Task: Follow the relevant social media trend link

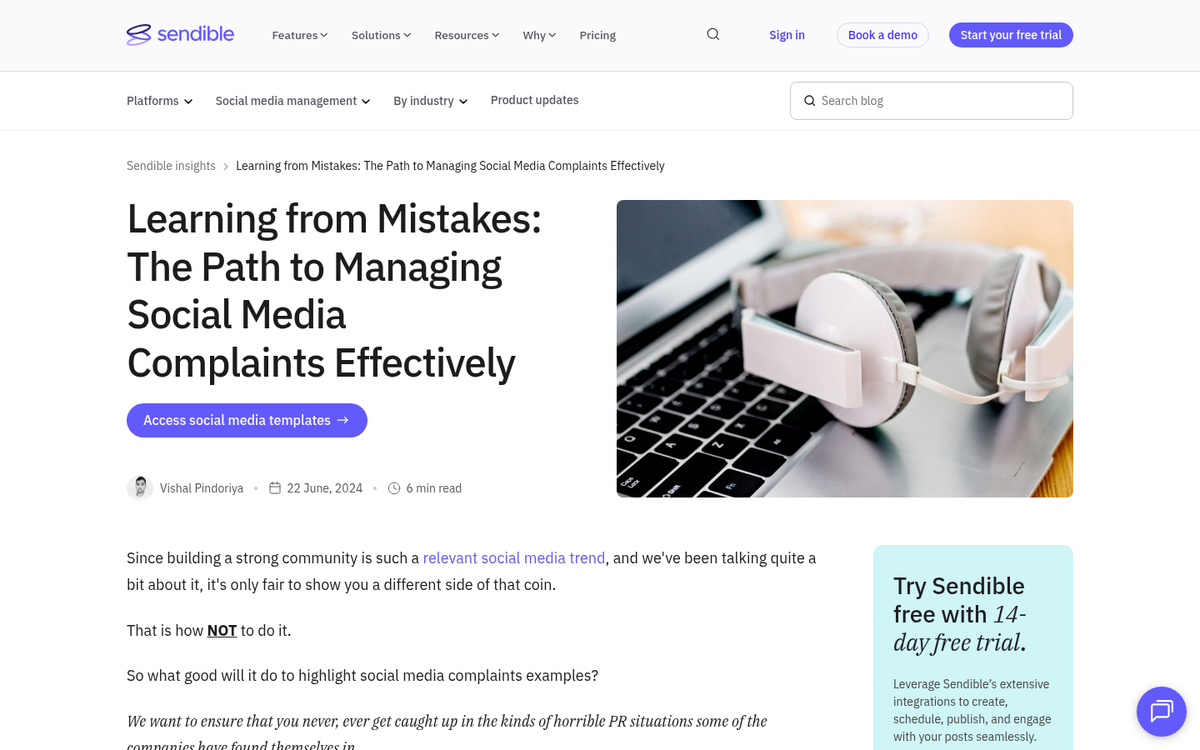Action: coord(514,558)
